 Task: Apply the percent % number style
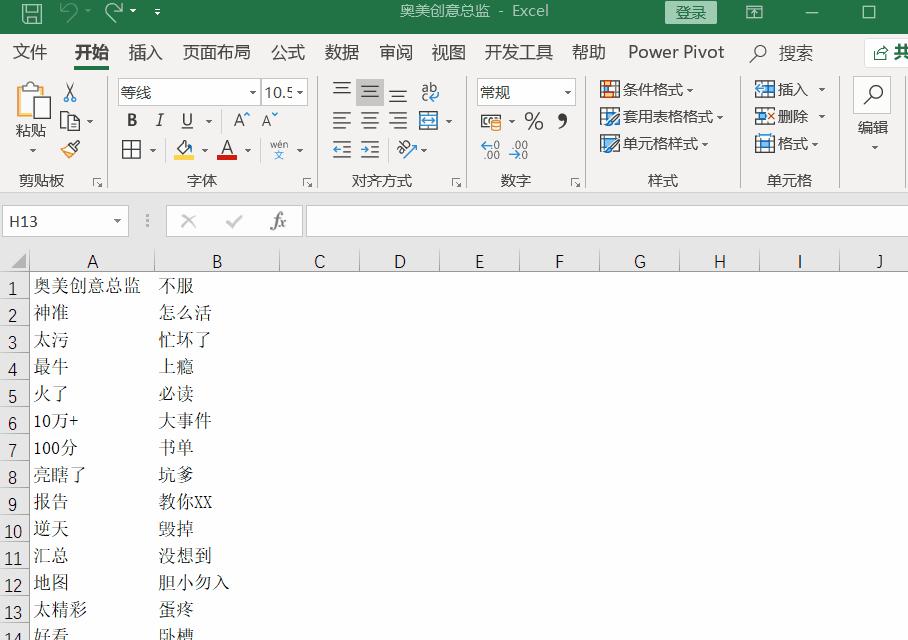coord(533,120)
